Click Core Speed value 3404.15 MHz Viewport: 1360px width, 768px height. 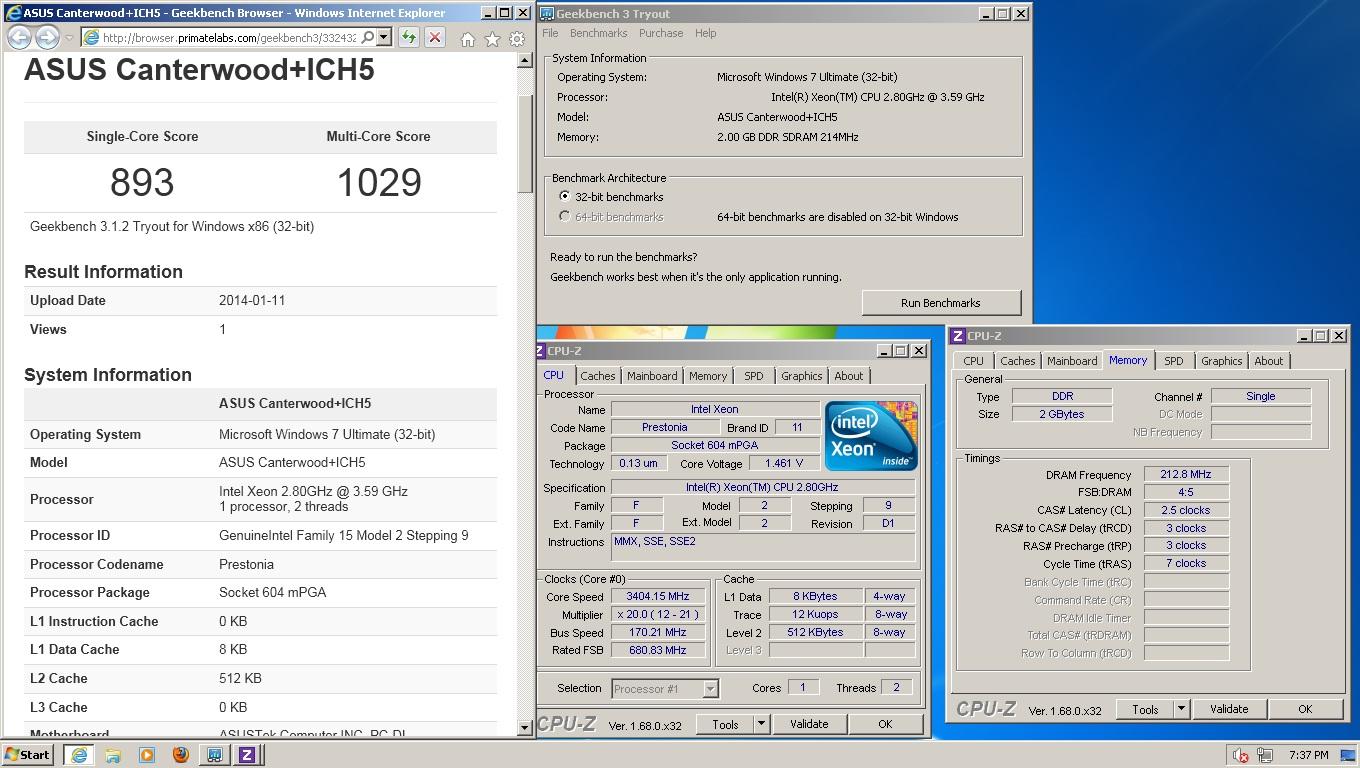click(658, 596)
